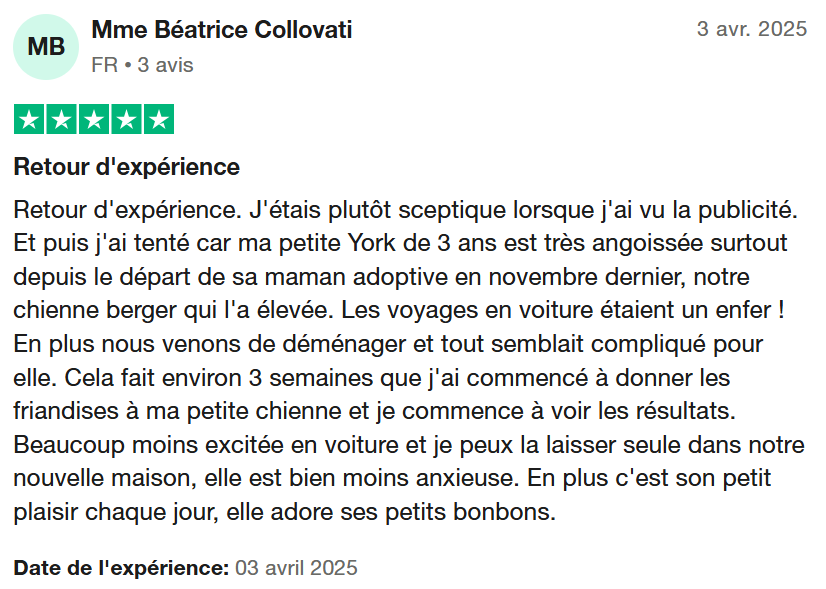Image resolution: width=826 pixels, height=589 pixels.
Task: Click the '3 avis' reviewer count
Action: click(x=165, y=65)
